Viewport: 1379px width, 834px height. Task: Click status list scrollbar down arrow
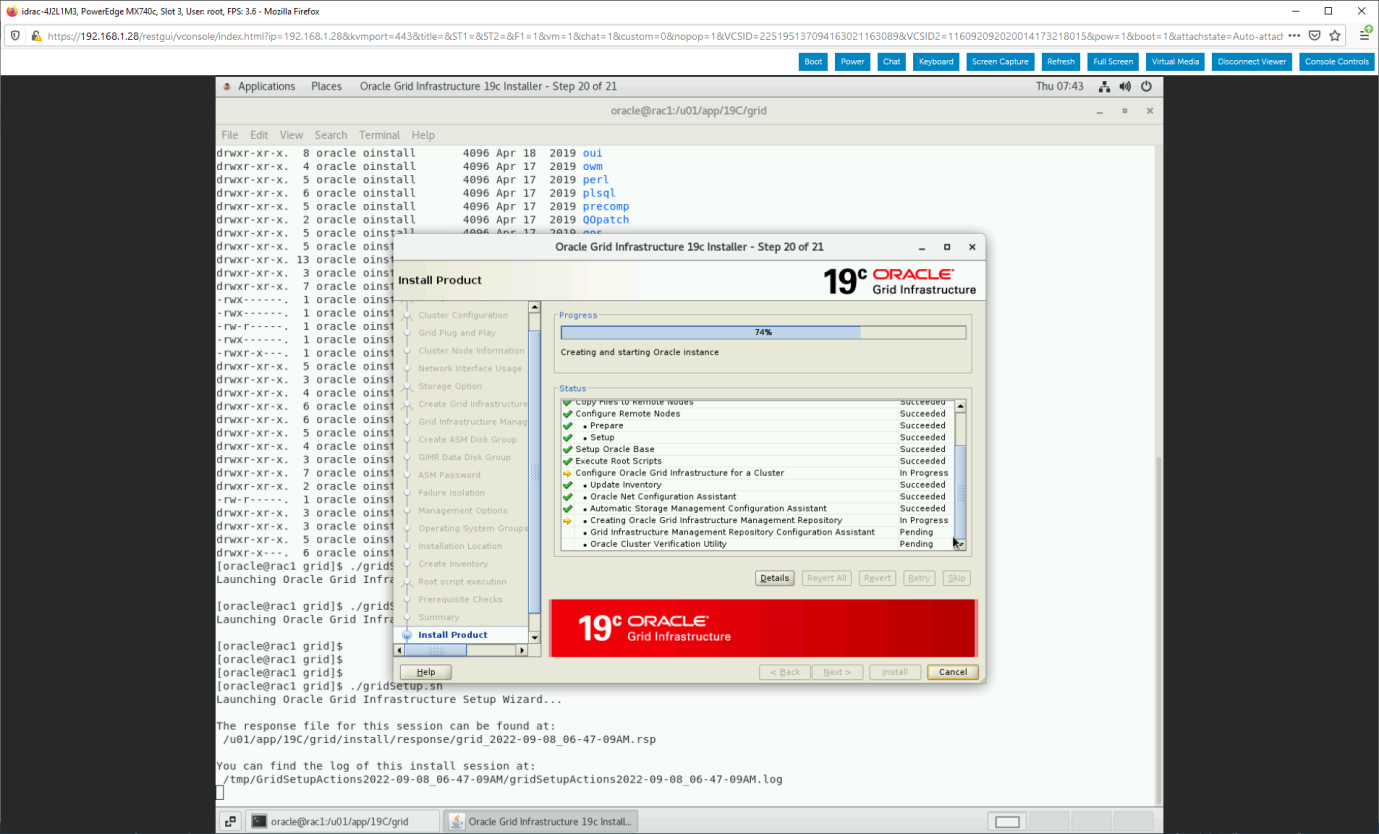961,544
